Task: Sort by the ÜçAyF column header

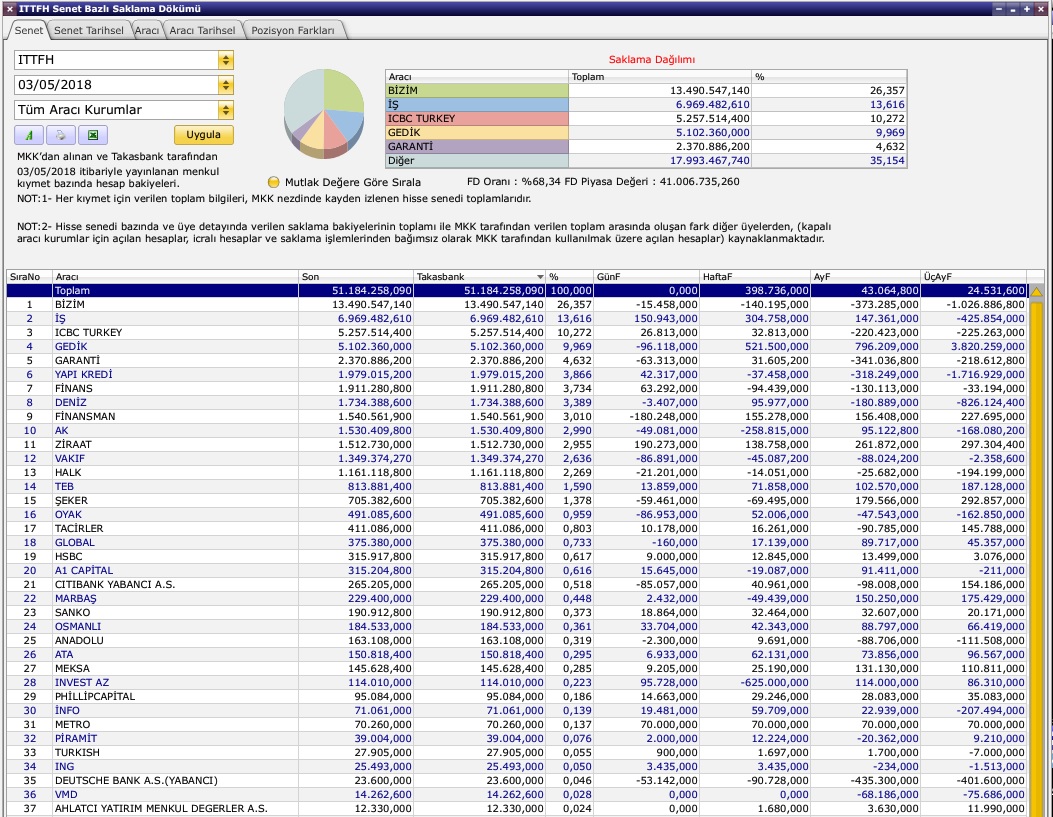Action: click(973, 277)
